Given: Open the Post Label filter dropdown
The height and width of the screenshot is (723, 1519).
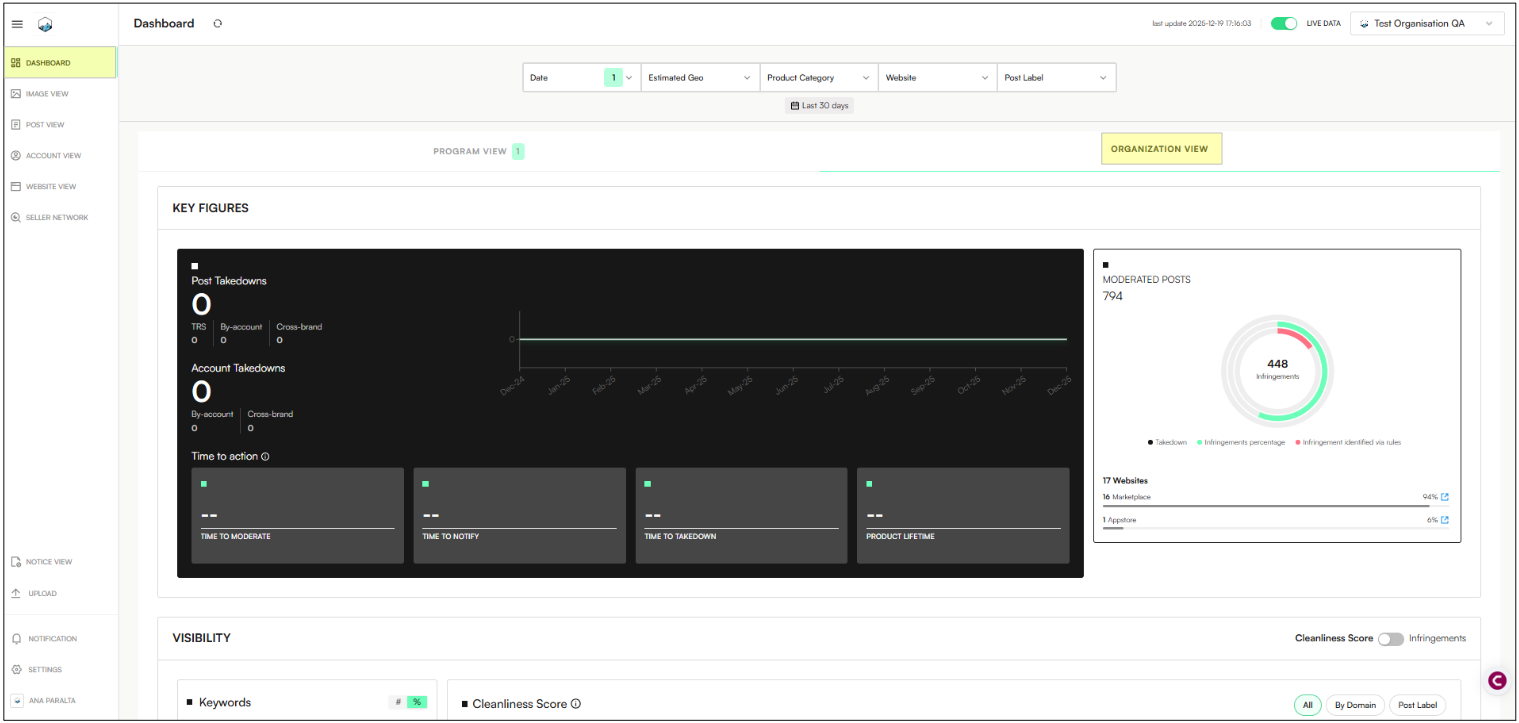Looking at the screenshot, I should coord(1057,78).
